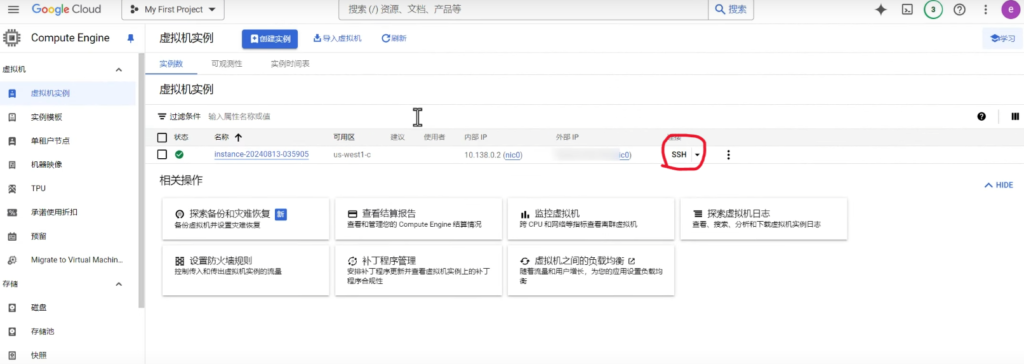Open the three-dot settings menu in header
Image resolution: width=1024 pixels, height=364 pixels.
click(985, 10)
